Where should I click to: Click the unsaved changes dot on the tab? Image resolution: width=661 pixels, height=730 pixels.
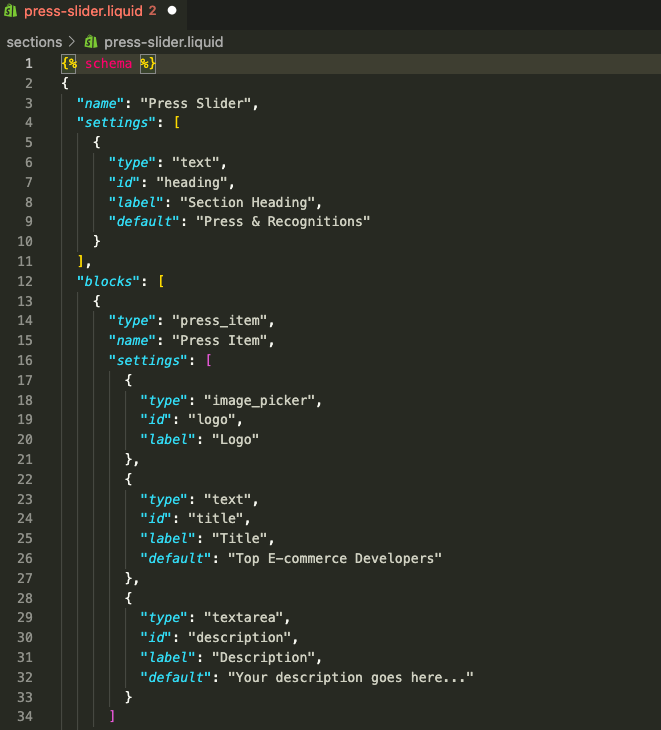point(172,11)
